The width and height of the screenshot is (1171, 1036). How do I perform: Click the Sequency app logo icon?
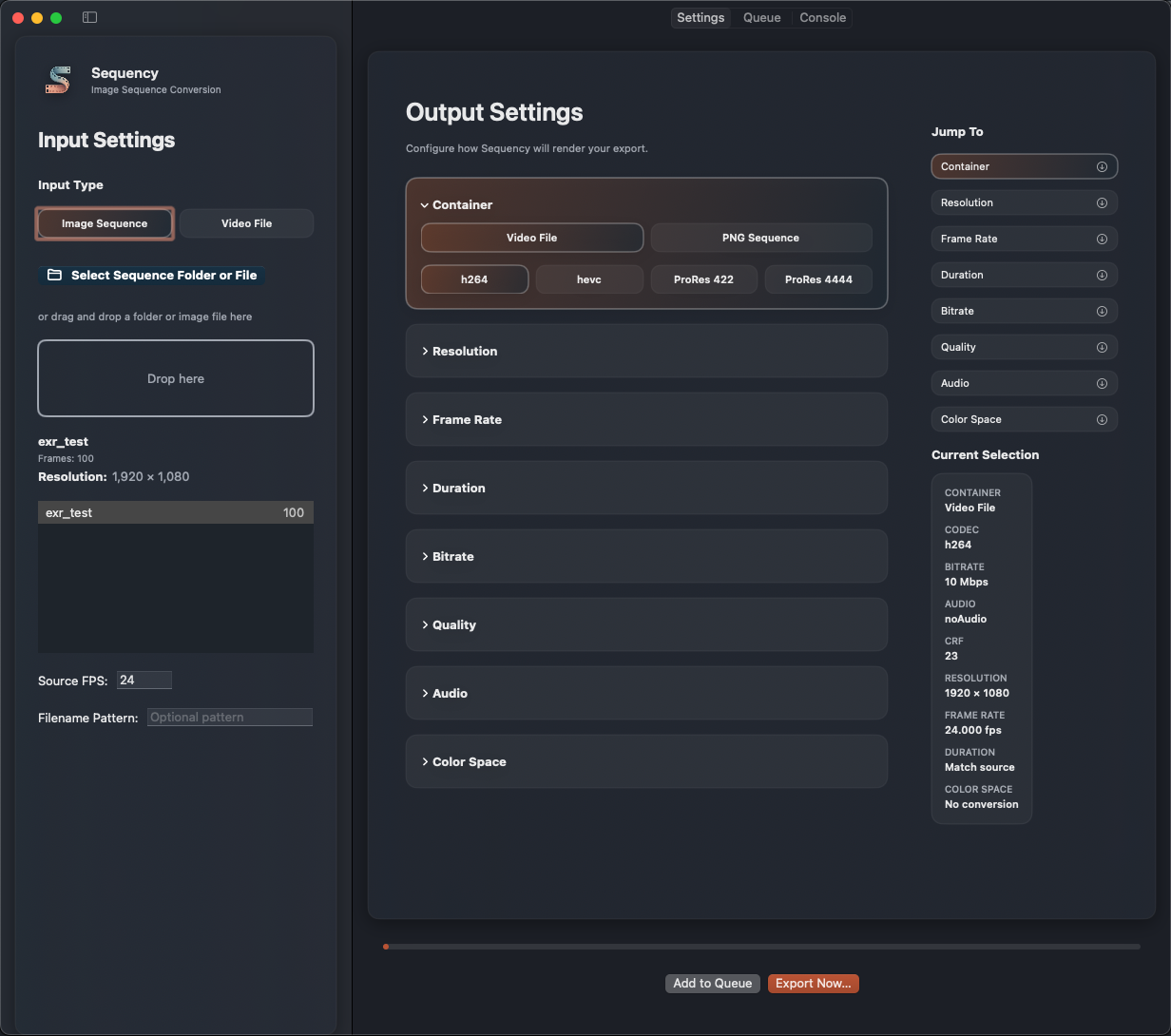[58, 81]
